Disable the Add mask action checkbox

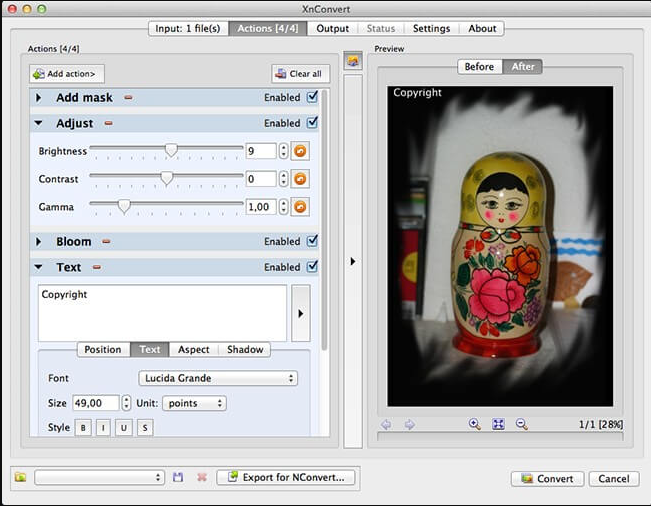(x=312, y=97)
